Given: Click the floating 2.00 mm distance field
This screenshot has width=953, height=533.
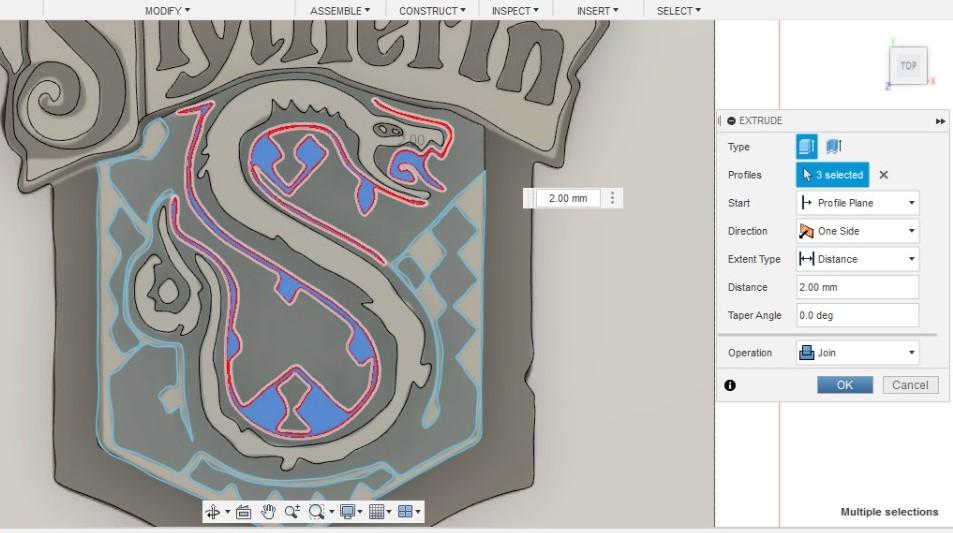Looking at the screenshot, I should pyautogui.click(x=568, y=198).
